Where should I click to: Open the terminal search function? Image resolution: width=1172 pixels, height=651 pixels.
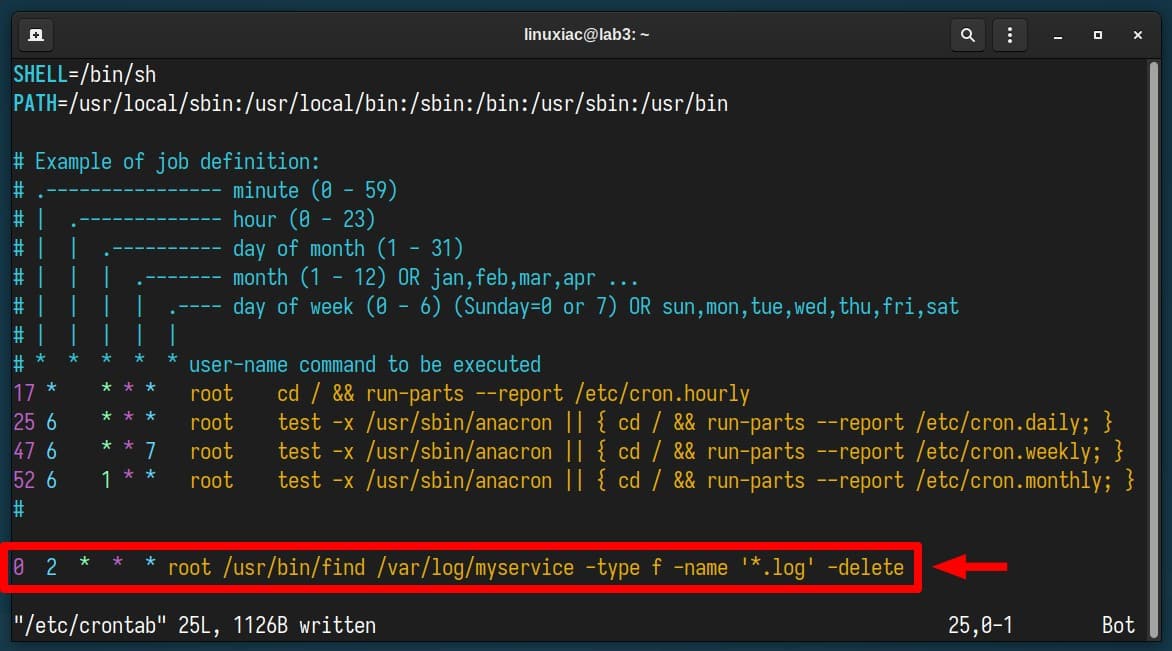tap(967, 34)
